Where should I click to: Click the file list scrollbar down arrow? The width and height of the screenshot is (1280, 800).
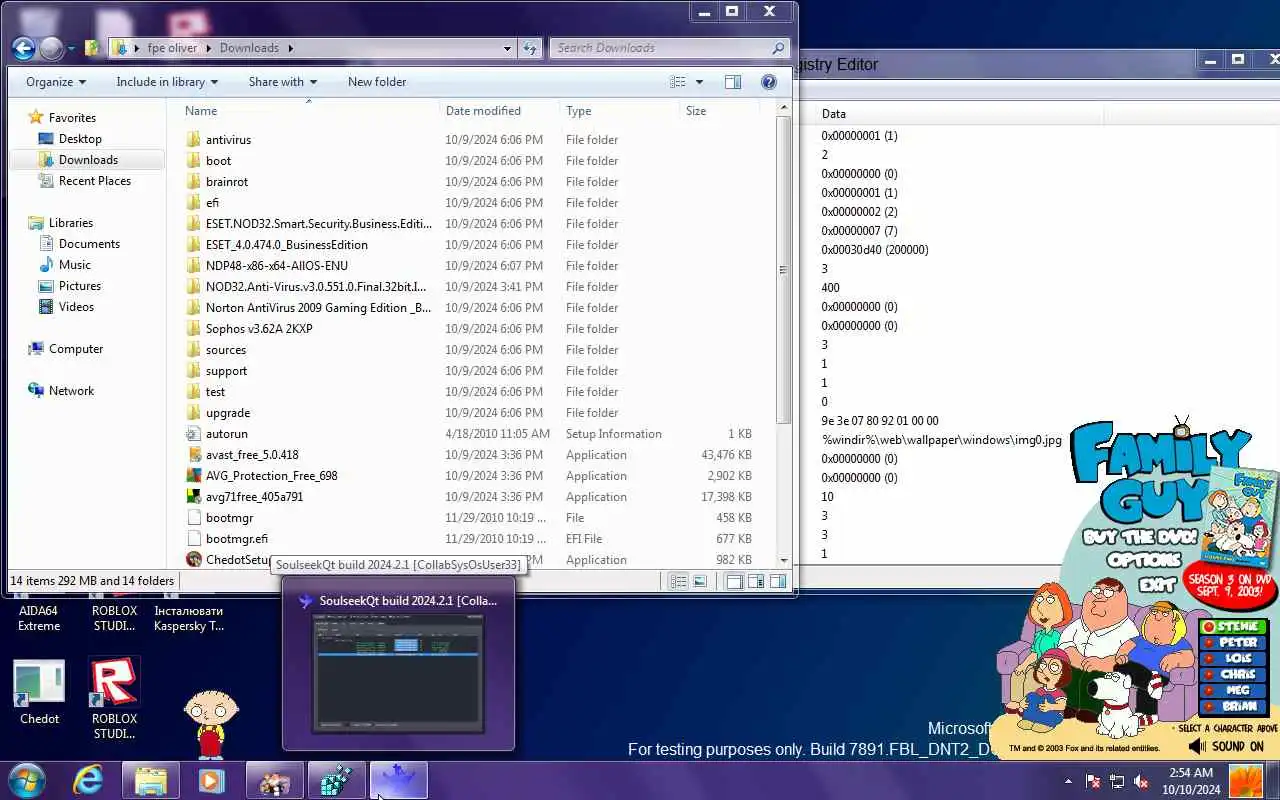tap(784, 561)
